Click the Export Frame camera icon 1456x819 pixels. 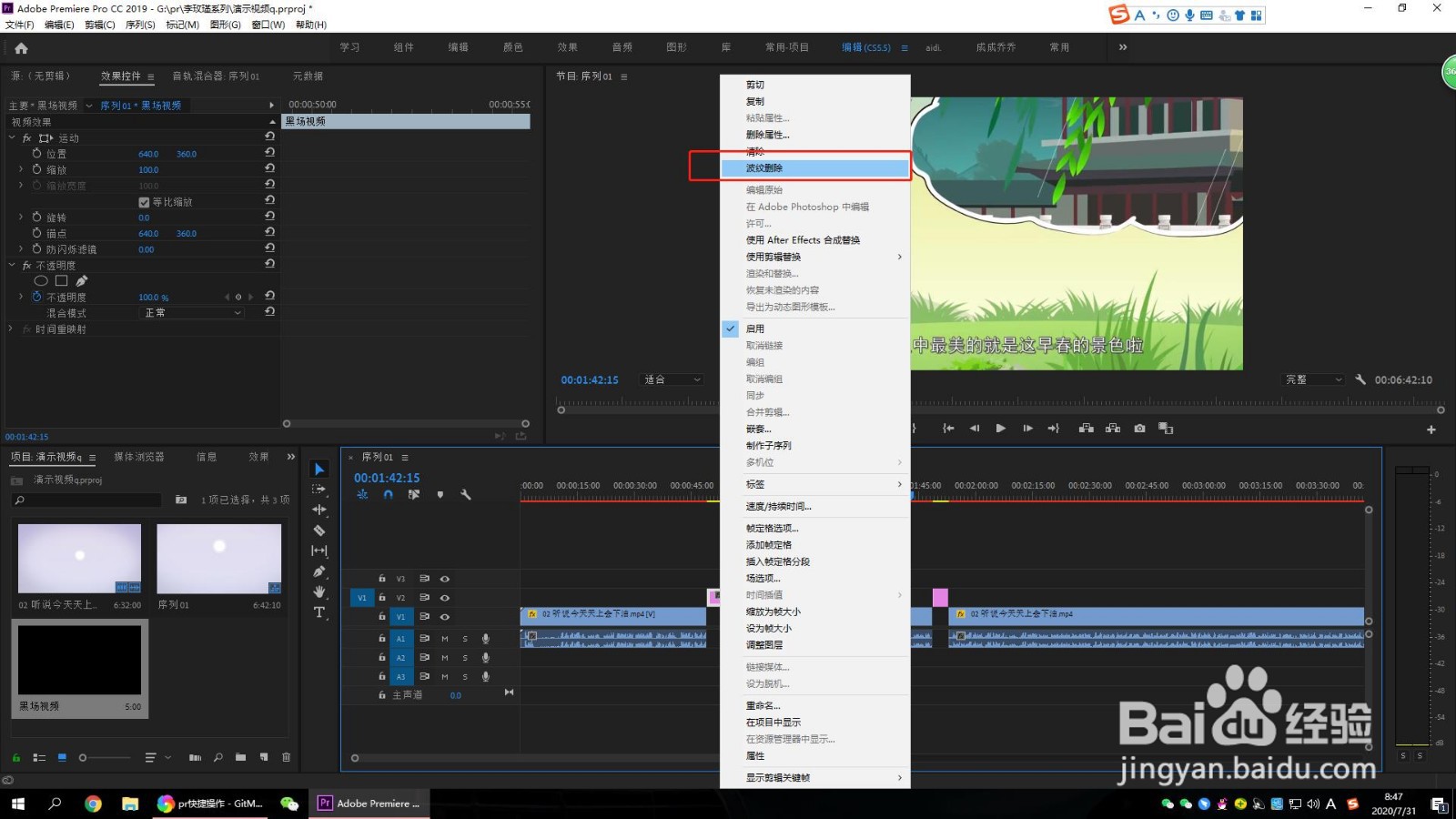pos(1139,429)
